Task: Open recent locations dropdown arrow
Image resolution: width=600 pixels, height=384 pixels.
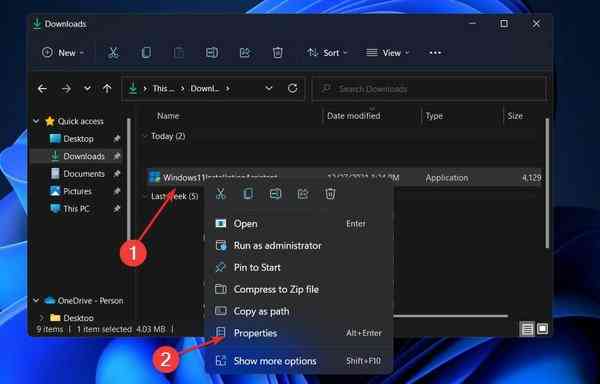Action: [88, 89]
